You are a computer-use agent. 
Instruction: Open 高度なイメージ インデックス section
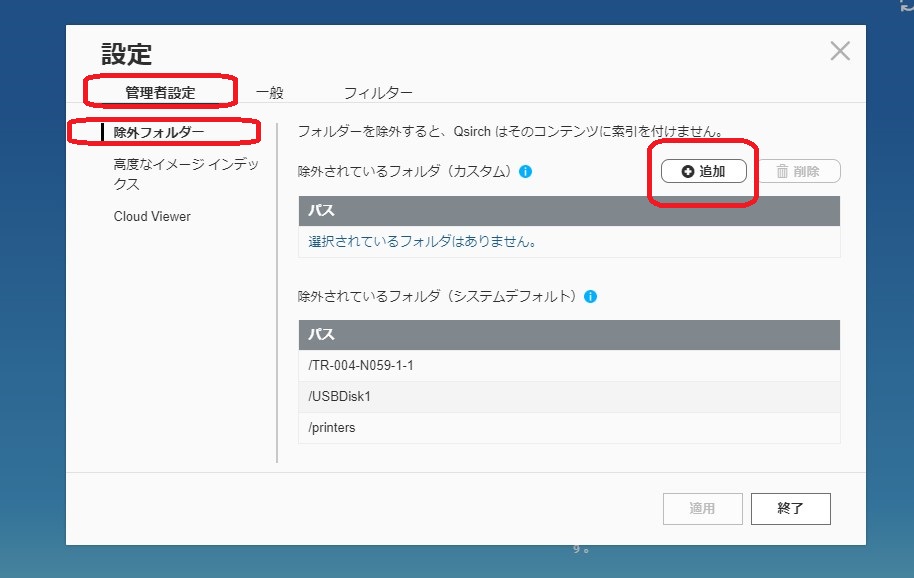pyautogui.click(x=185, y=174)
